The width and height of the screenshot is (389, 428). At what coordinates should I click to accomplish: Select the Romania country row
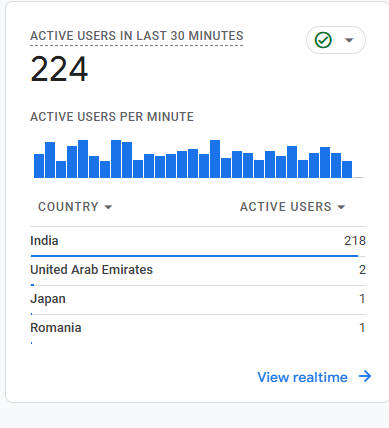click(198, 329)
